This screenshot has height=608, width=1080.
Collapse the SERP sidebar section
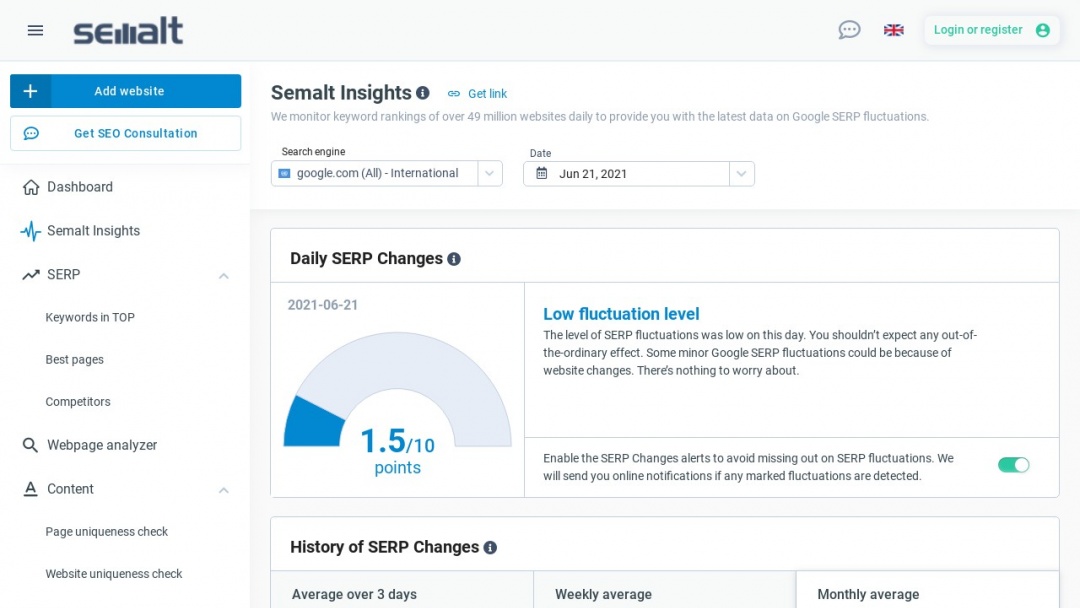224,275
